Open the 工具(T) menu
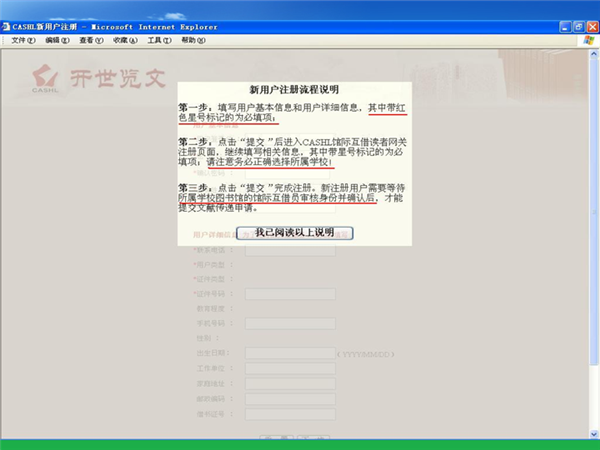Image resolution: width=600 pixels, height=450 pixels. click(159, 40)
